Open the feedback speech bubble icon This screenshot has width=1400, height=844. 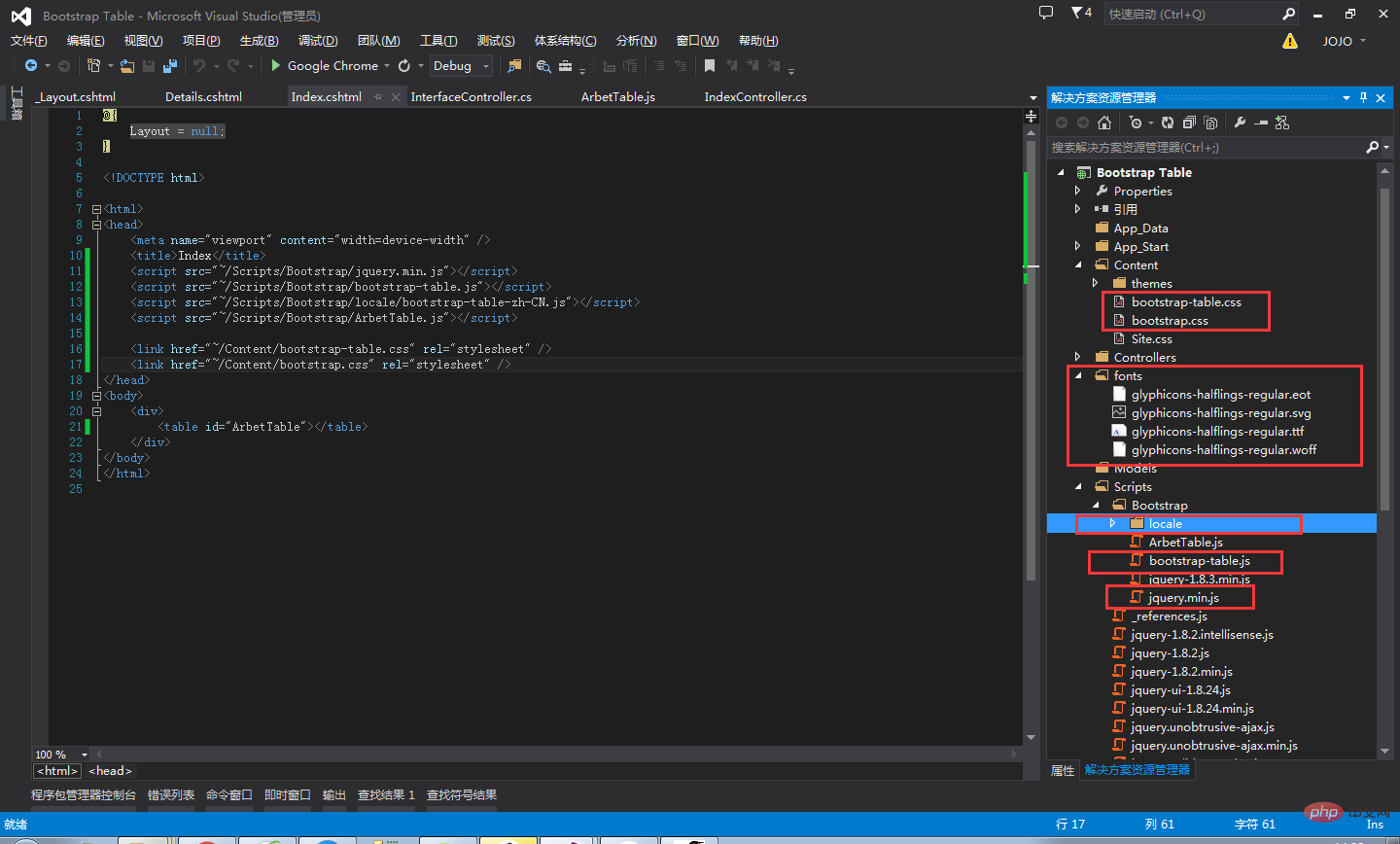(x=1046, y=13)
